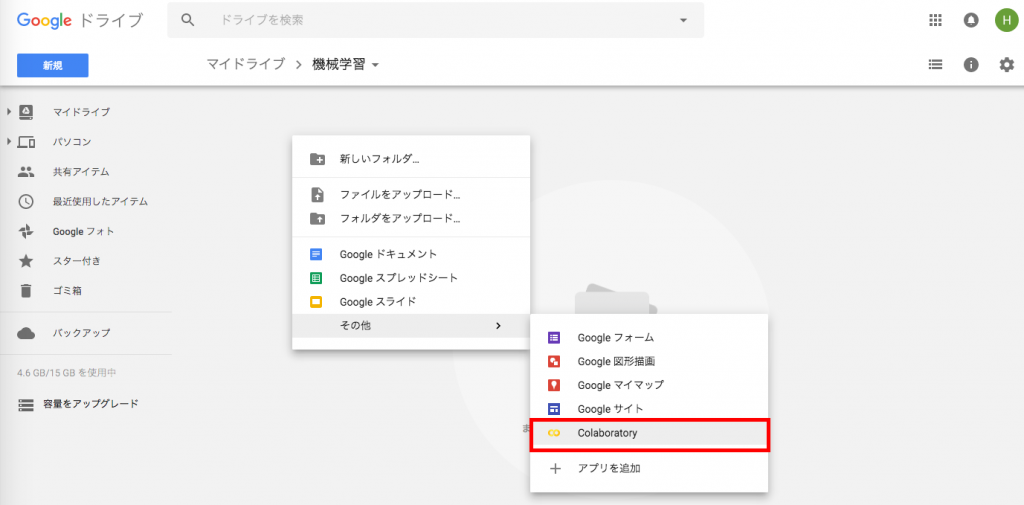Create a Google スライド
Screen dimensions: 1024x505
click(411, 302)
